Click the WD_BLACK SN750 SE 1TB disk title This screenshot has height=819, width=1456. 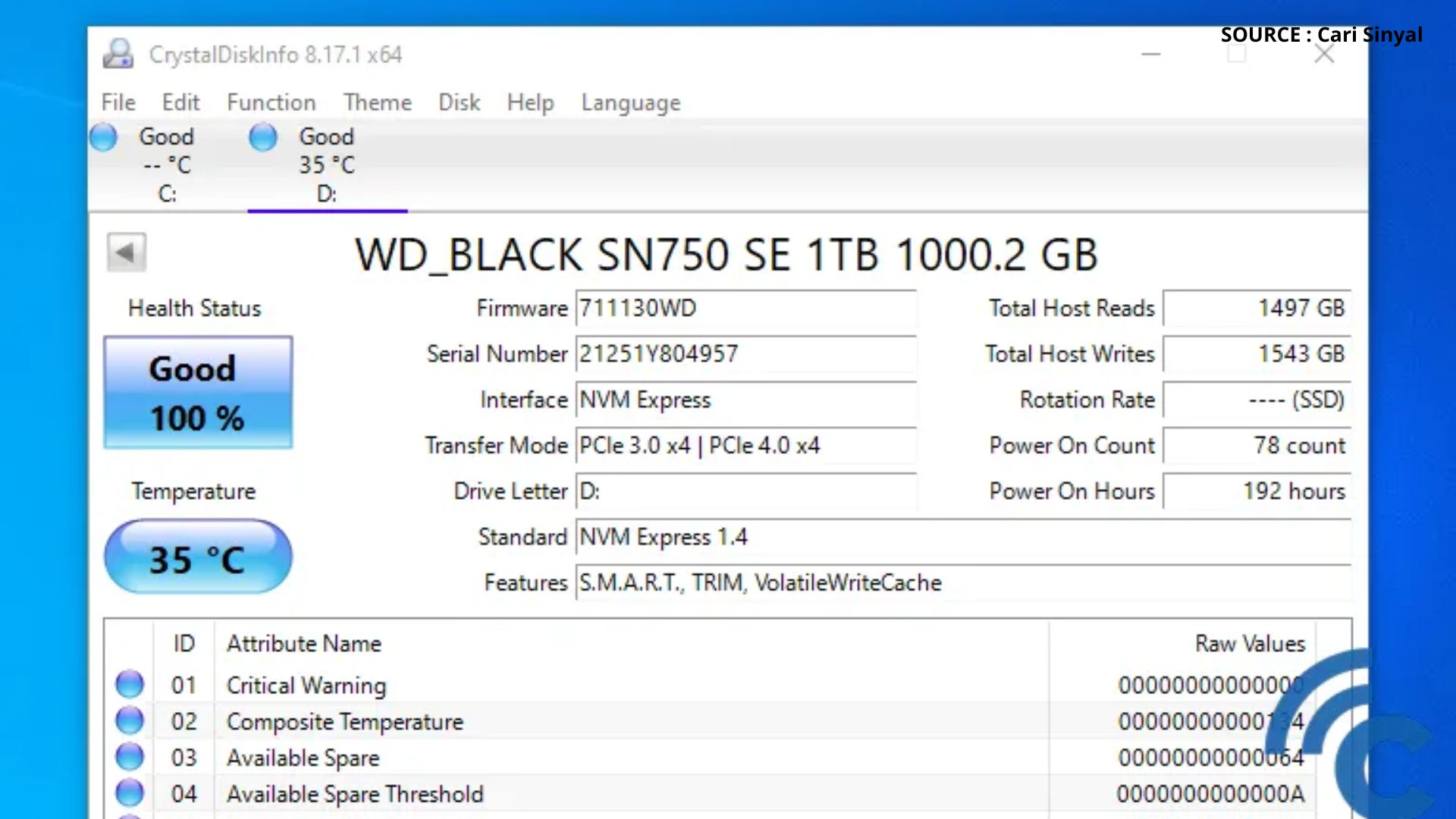[726, 255]
